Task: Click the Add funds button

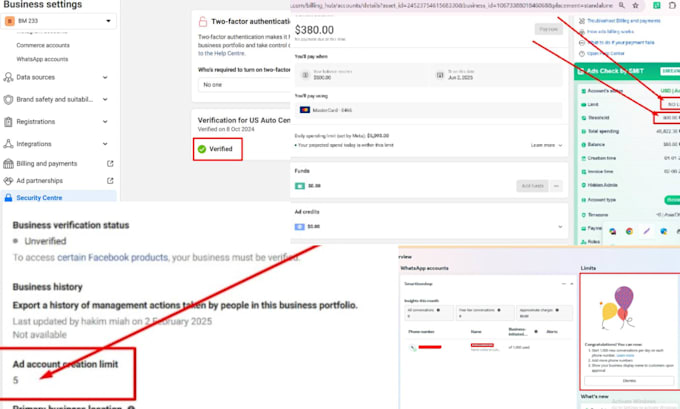Action: (532, 186)
